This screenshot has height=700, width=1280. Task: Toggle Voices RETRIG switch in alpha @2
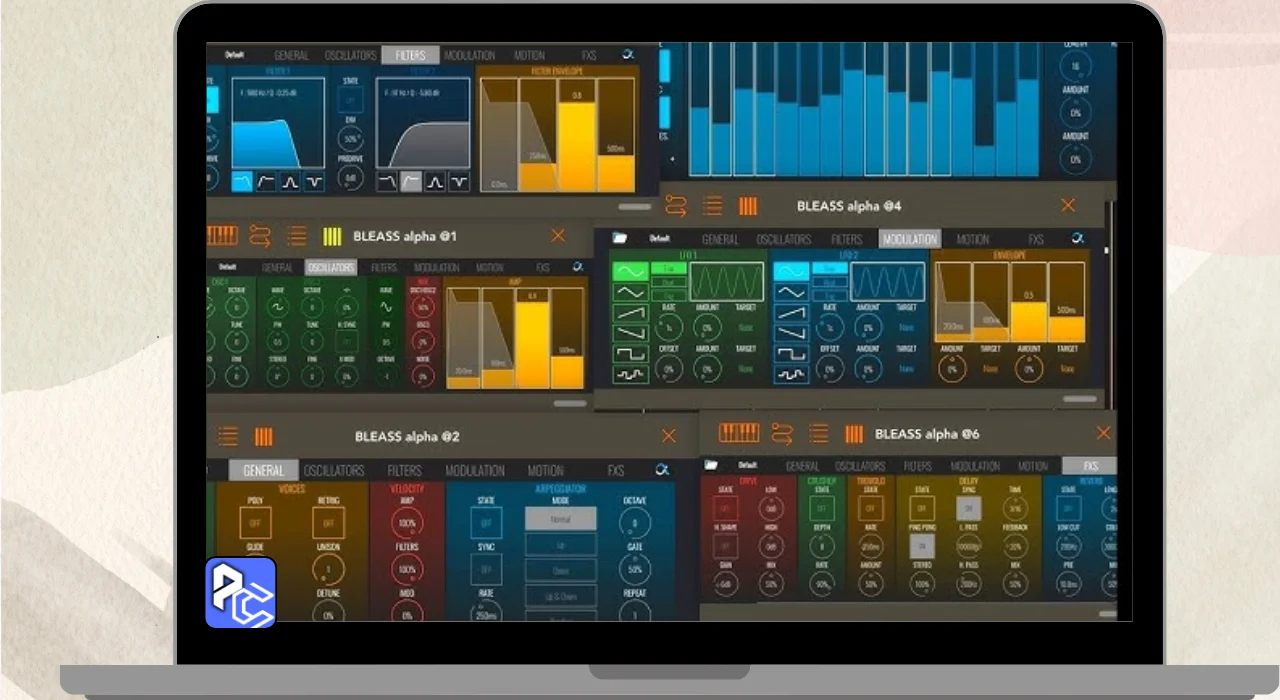(x=329, y=522)
